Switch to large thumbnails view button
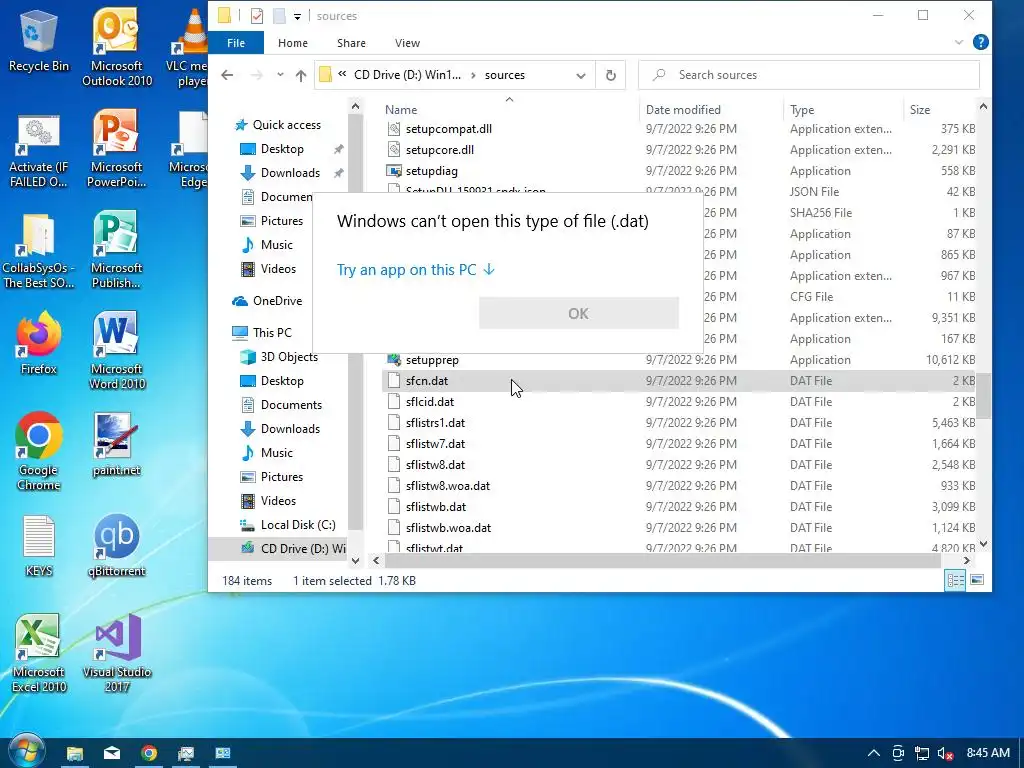1024x768 pixels. (x=977, y=580)
